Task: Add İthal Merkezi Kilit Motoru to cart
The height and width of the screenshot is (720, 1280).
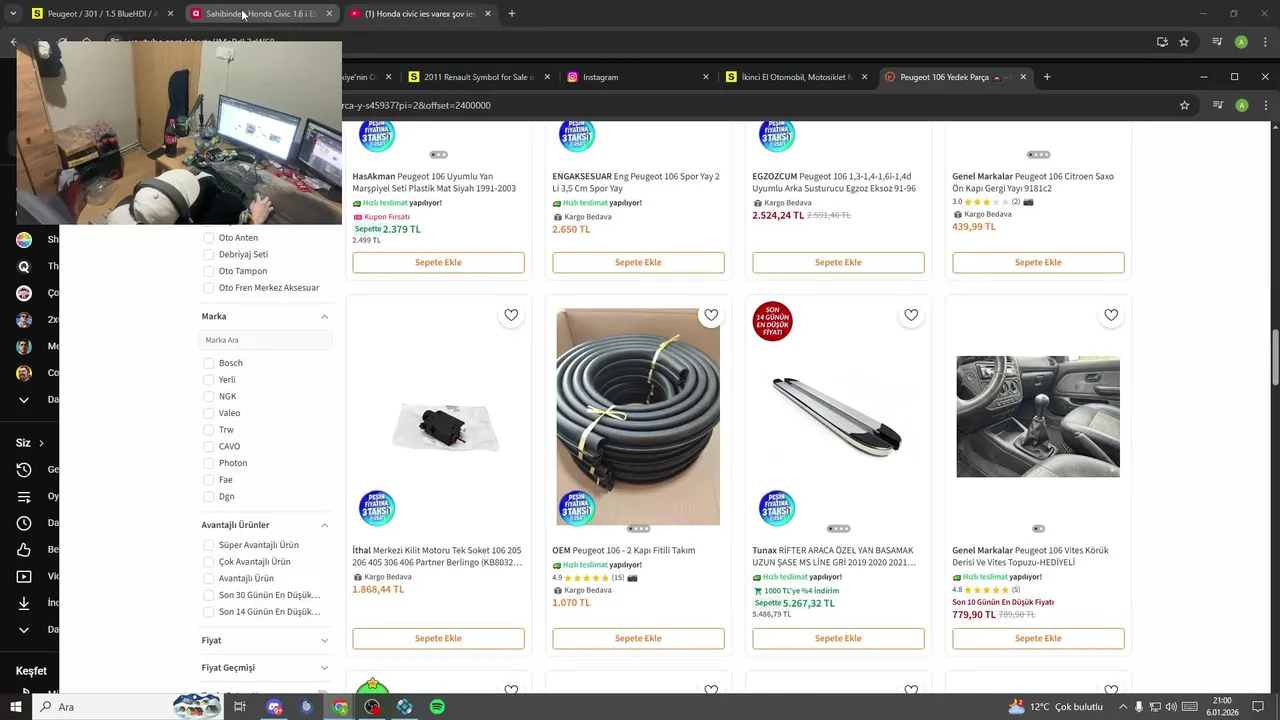Action: (x=438, y=638)
